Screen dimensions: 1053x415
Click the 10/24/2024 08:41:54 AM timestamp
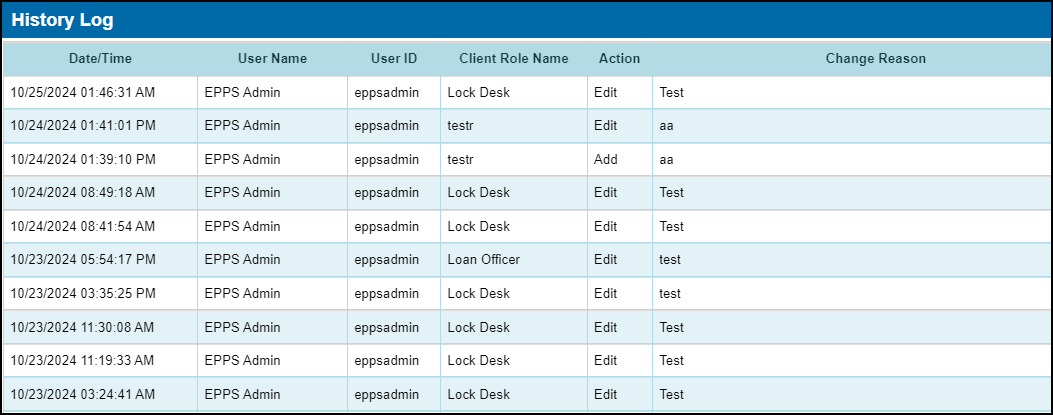83,226
